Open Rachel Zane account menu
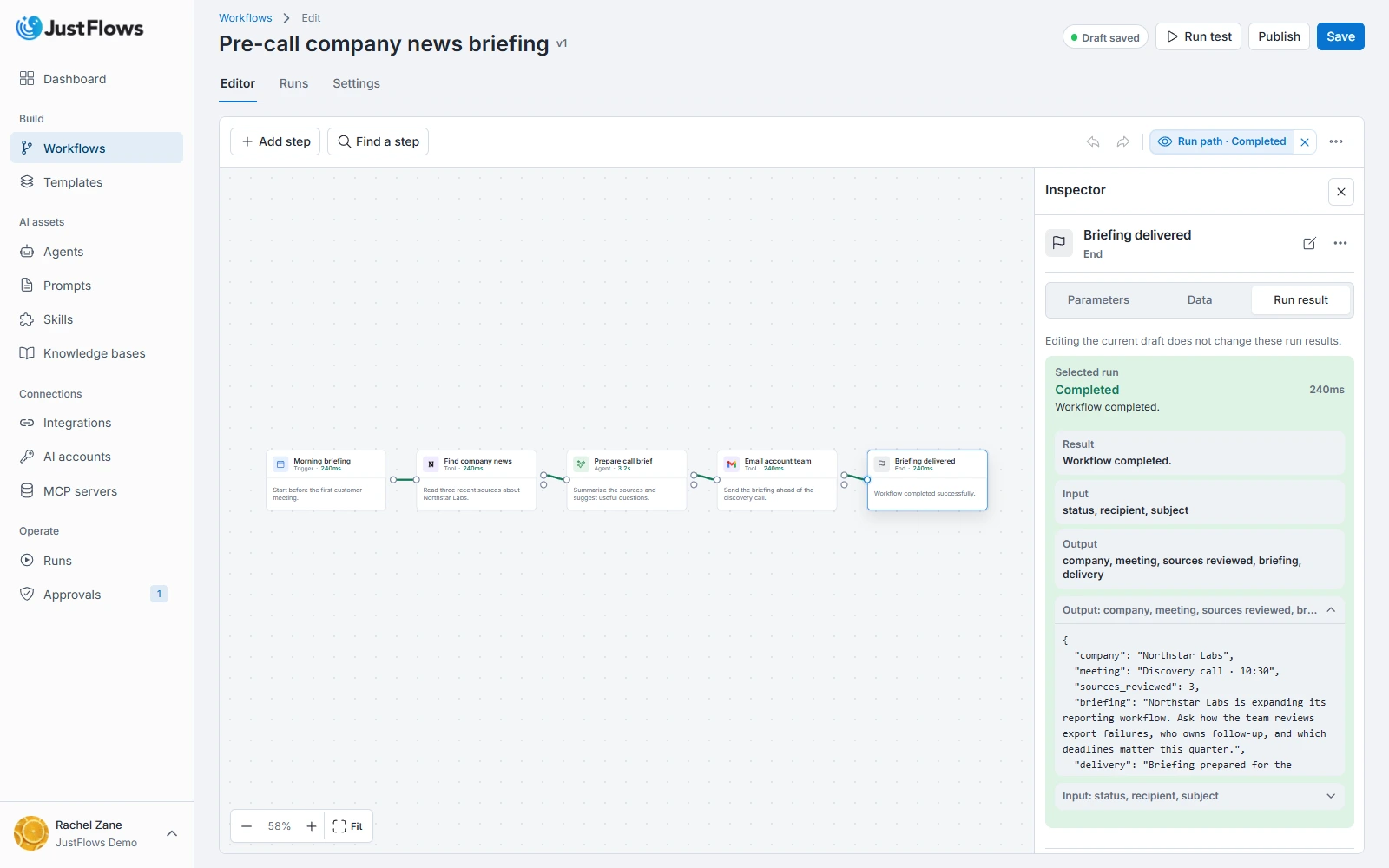The width and height of the screenshot is (1389, 868). click(96, 833)
